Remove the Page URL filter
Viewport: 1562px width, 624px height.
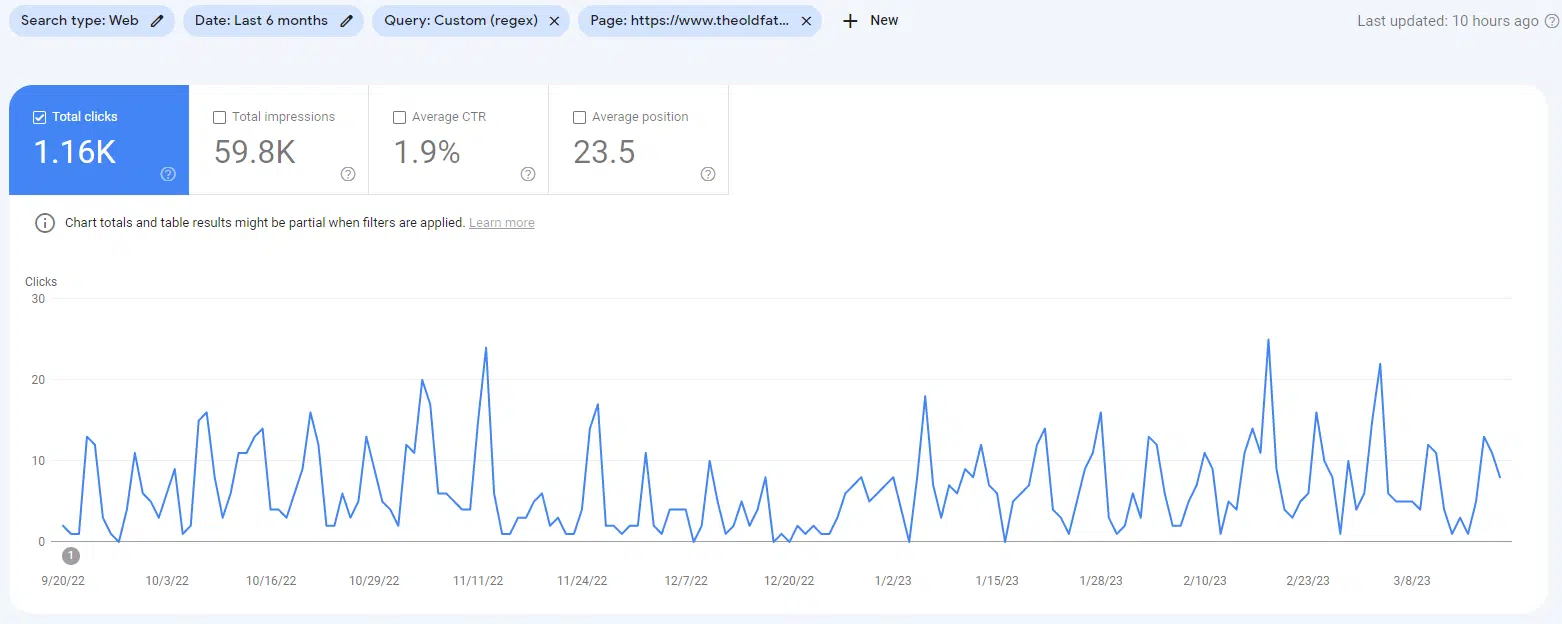click(x=806, y=21)
